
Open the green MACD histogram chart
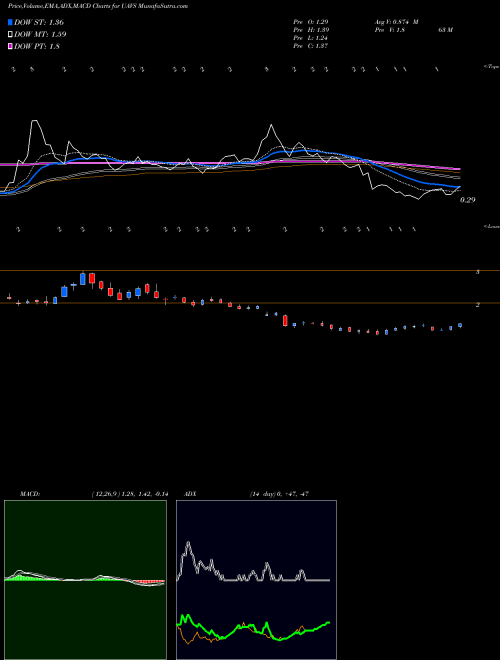tap(85, 580)
